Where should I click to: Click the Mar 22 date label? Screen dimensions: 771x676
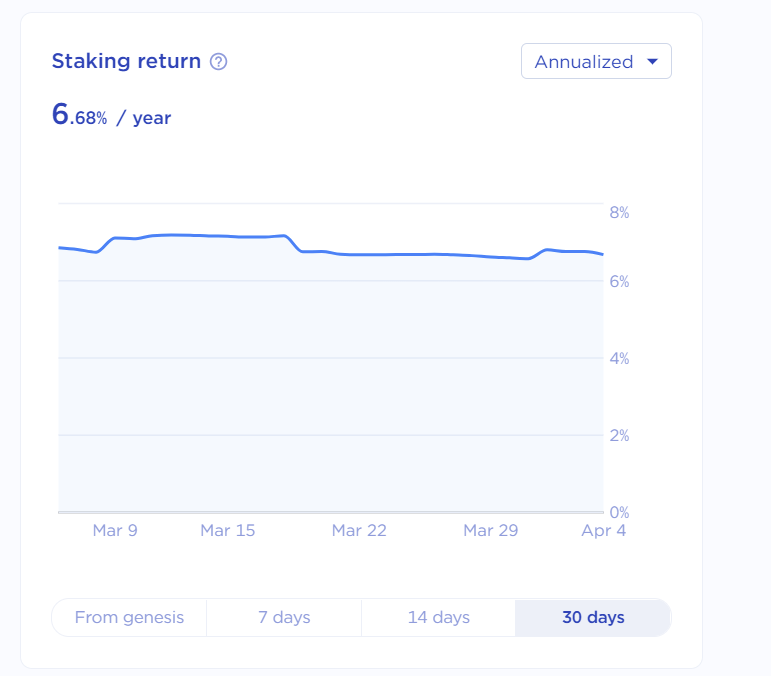pos(359,531)
